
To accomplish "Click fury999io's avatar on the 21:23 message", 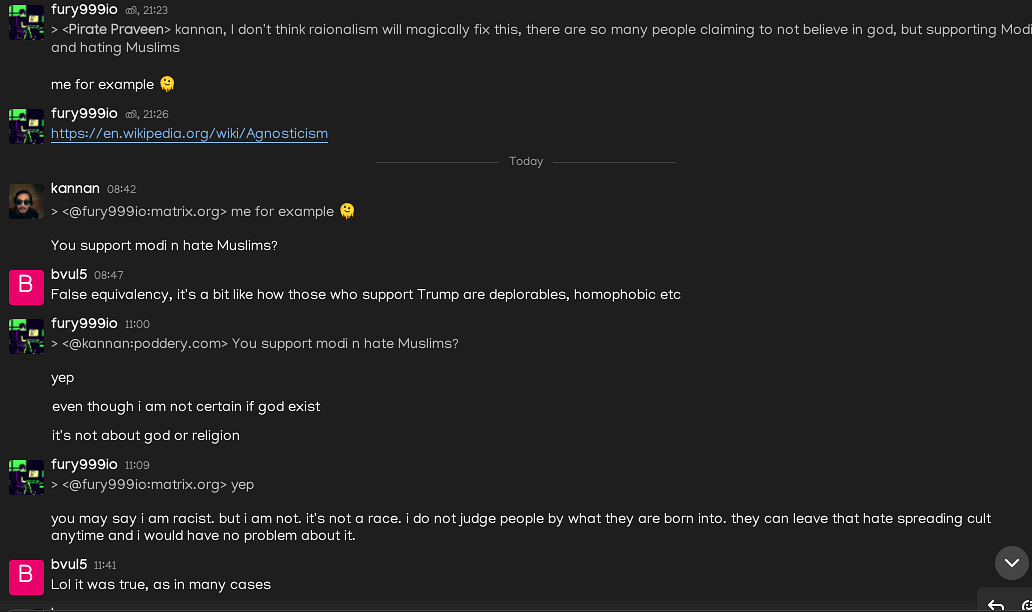I will pyautogui.click(x=26, y=22).
